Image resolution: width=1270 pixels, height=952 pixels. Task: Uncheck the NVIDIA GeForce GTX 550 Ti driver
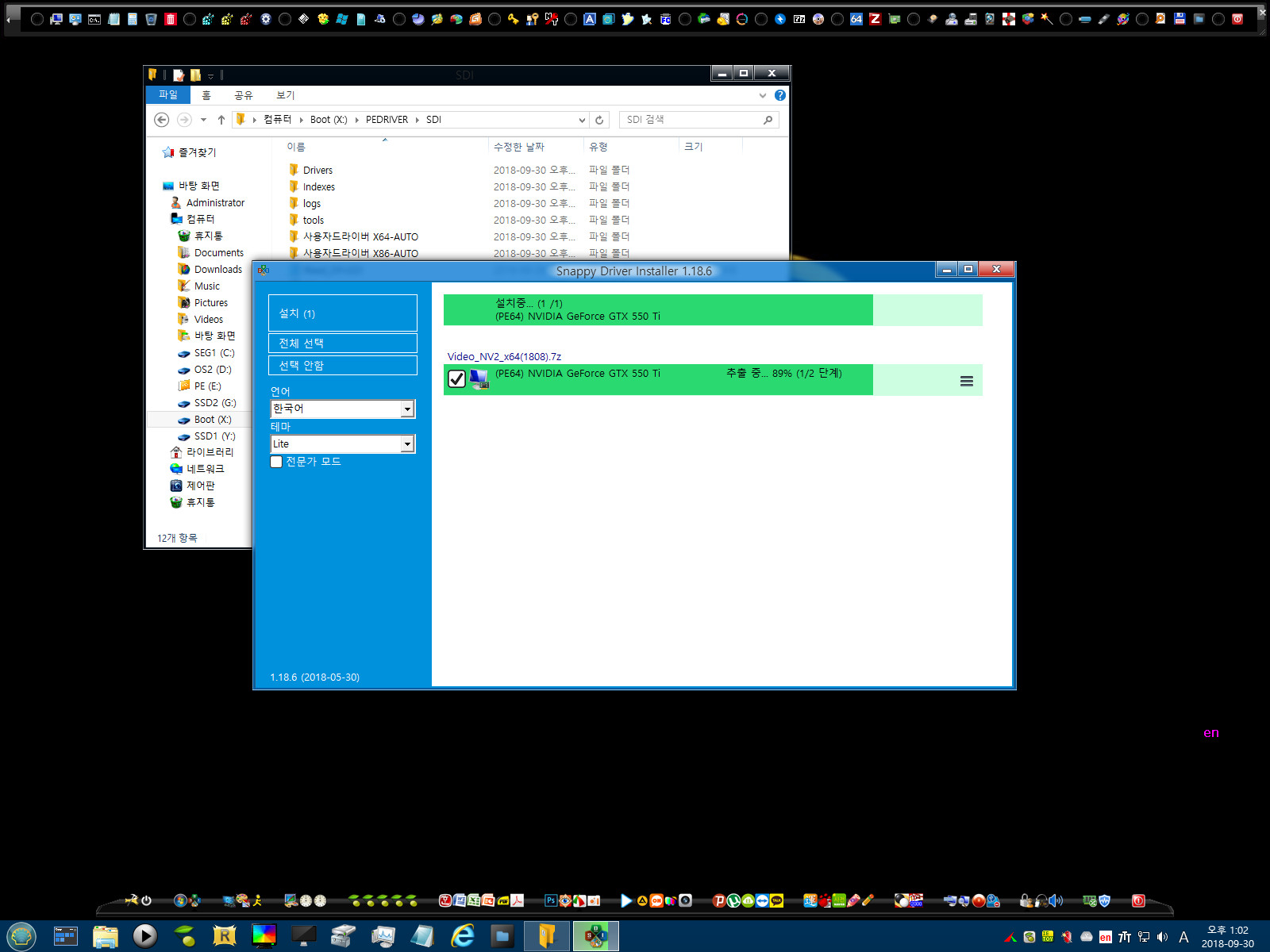coord(456,379)
